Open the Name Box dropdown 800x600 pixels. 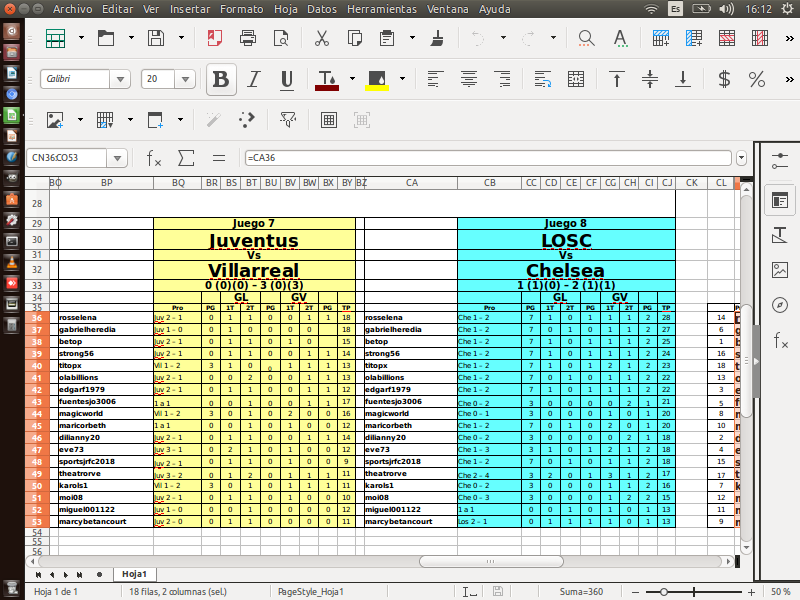(117, 158)
